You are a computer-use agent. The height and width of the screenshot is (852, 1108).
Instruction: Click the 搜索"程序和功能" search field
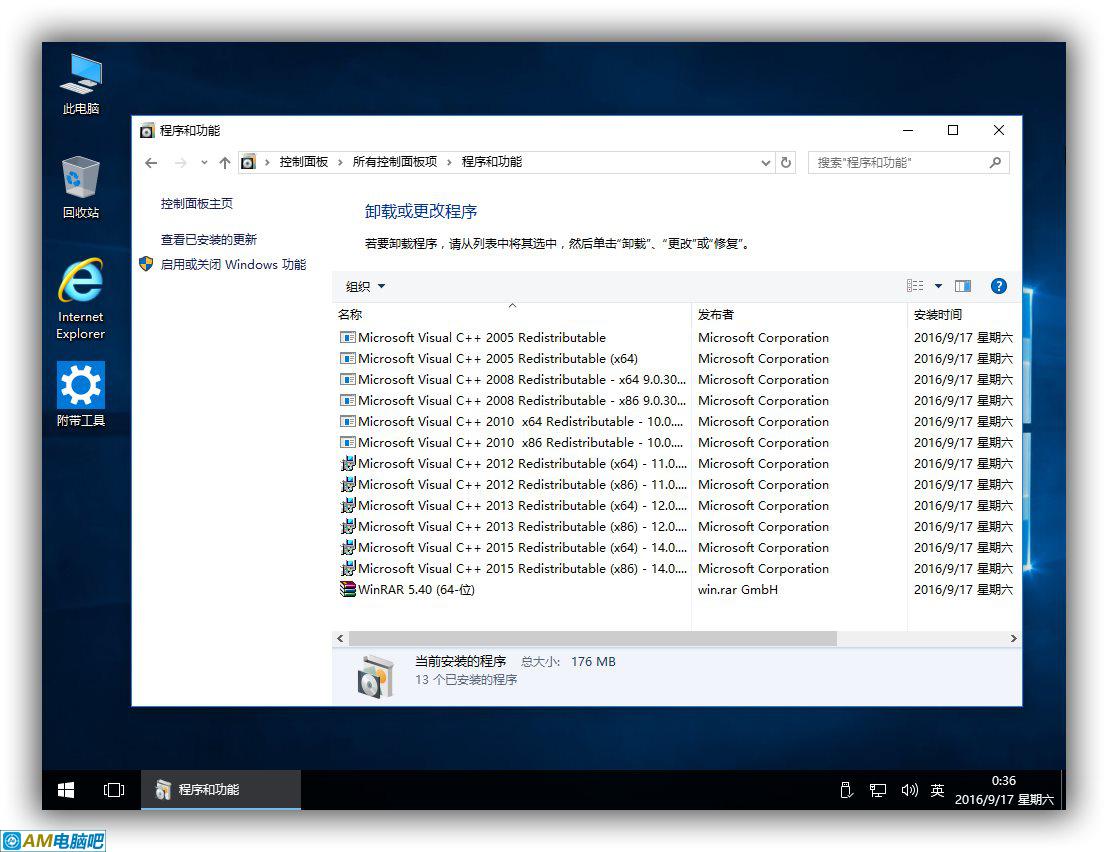pos(909,162)
